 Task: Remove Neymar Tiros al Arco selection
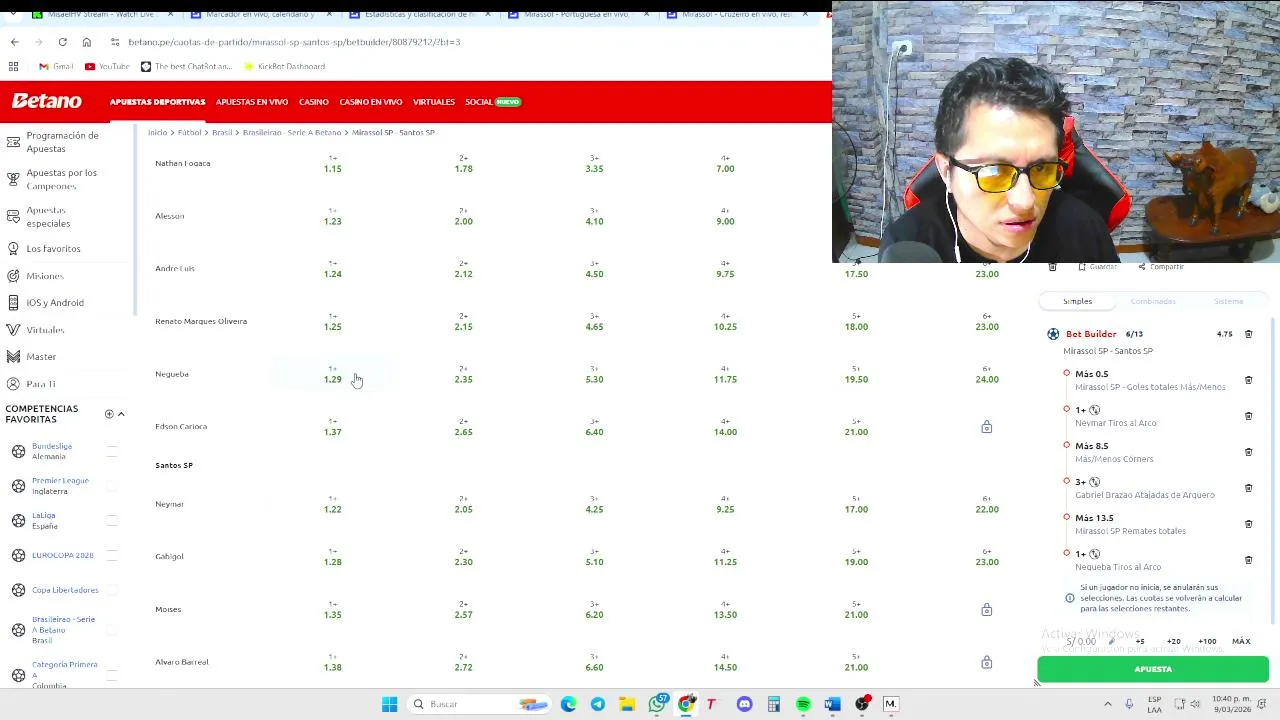tap(1248, 416)
